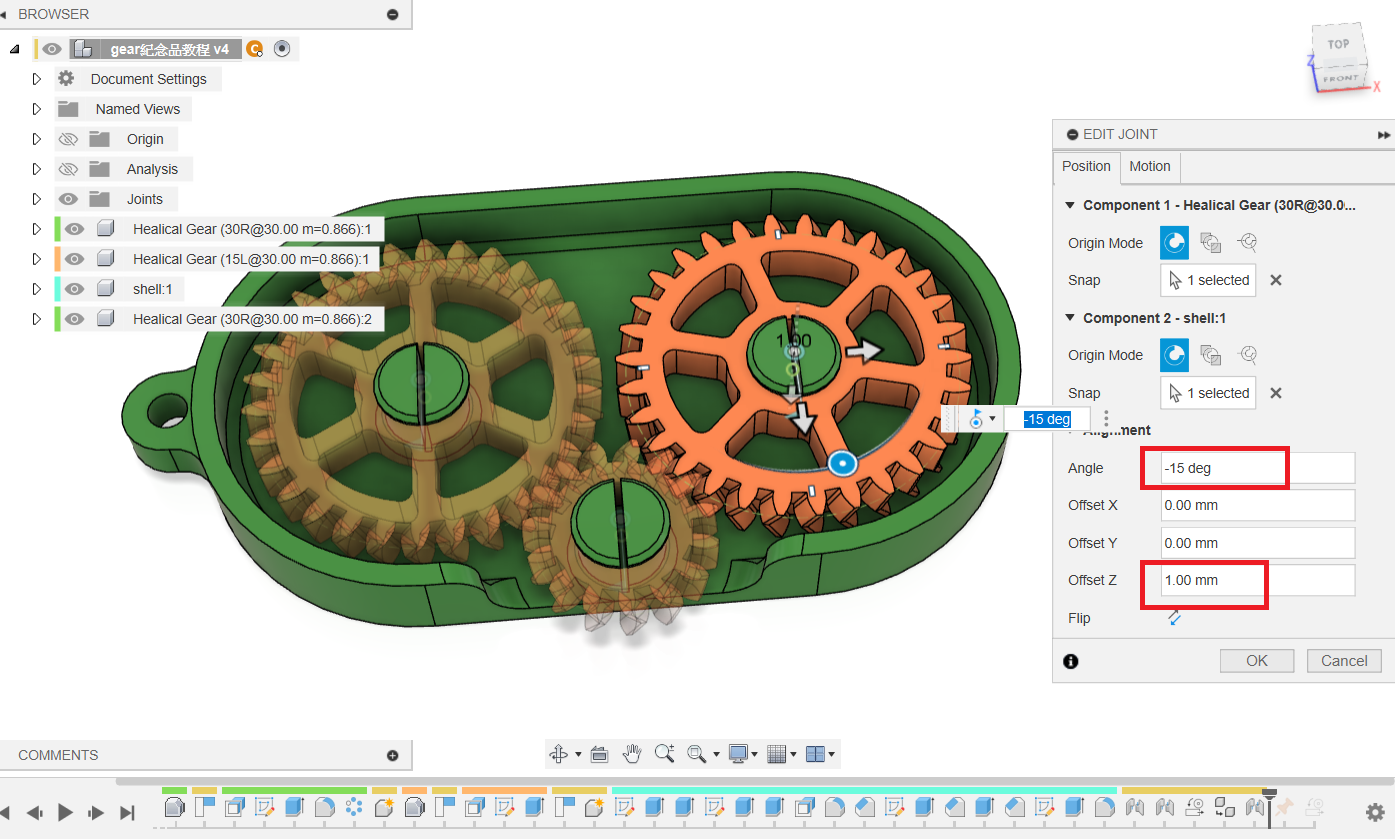This screenshot has width=1395, height=839.
Task: Select the Position tab
Action: [x=1086, y=167]
